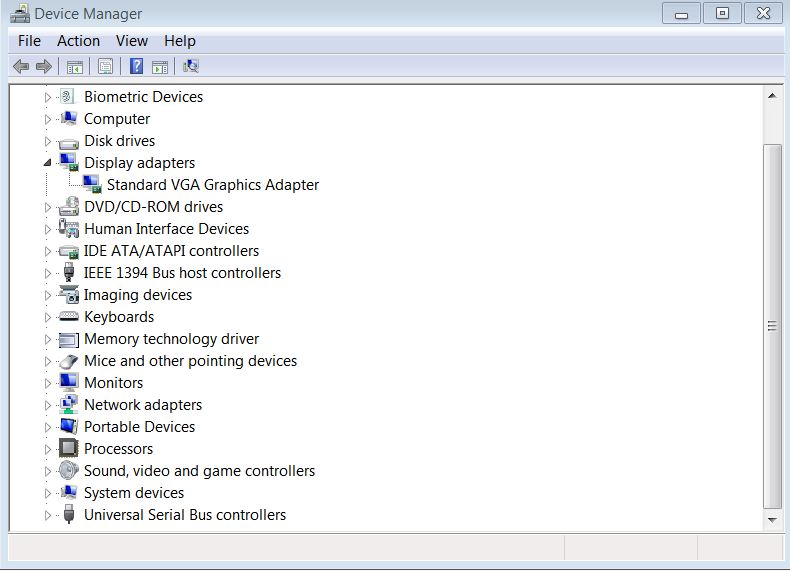Click Show/Hide Action Pane toolbar icon
Image resolution: width=790 pixels, height=571 pixels.
click(x=160, y=67)
